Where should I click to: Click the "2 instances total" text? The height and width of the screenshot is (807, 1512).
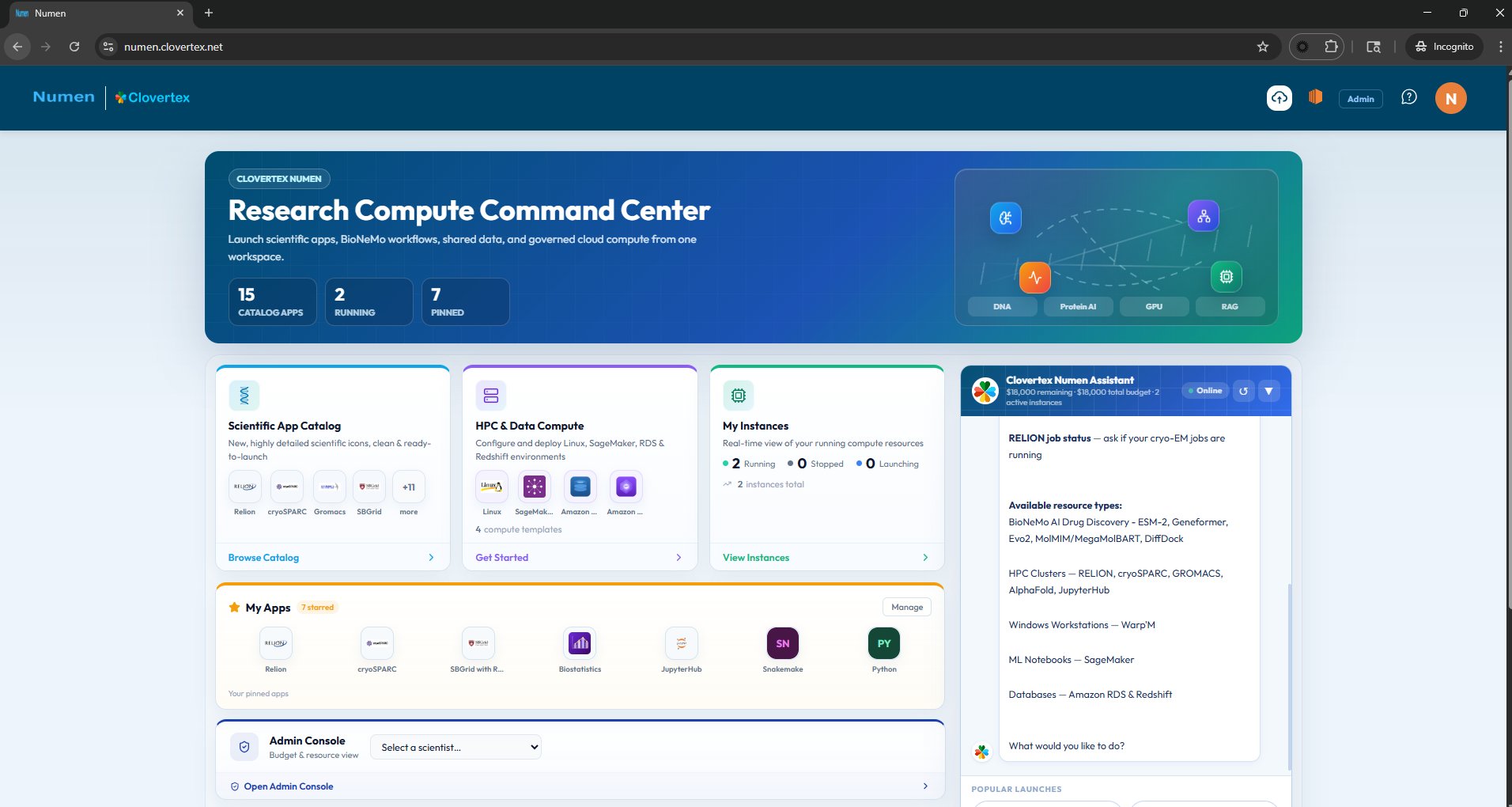[x=770, y=484]
